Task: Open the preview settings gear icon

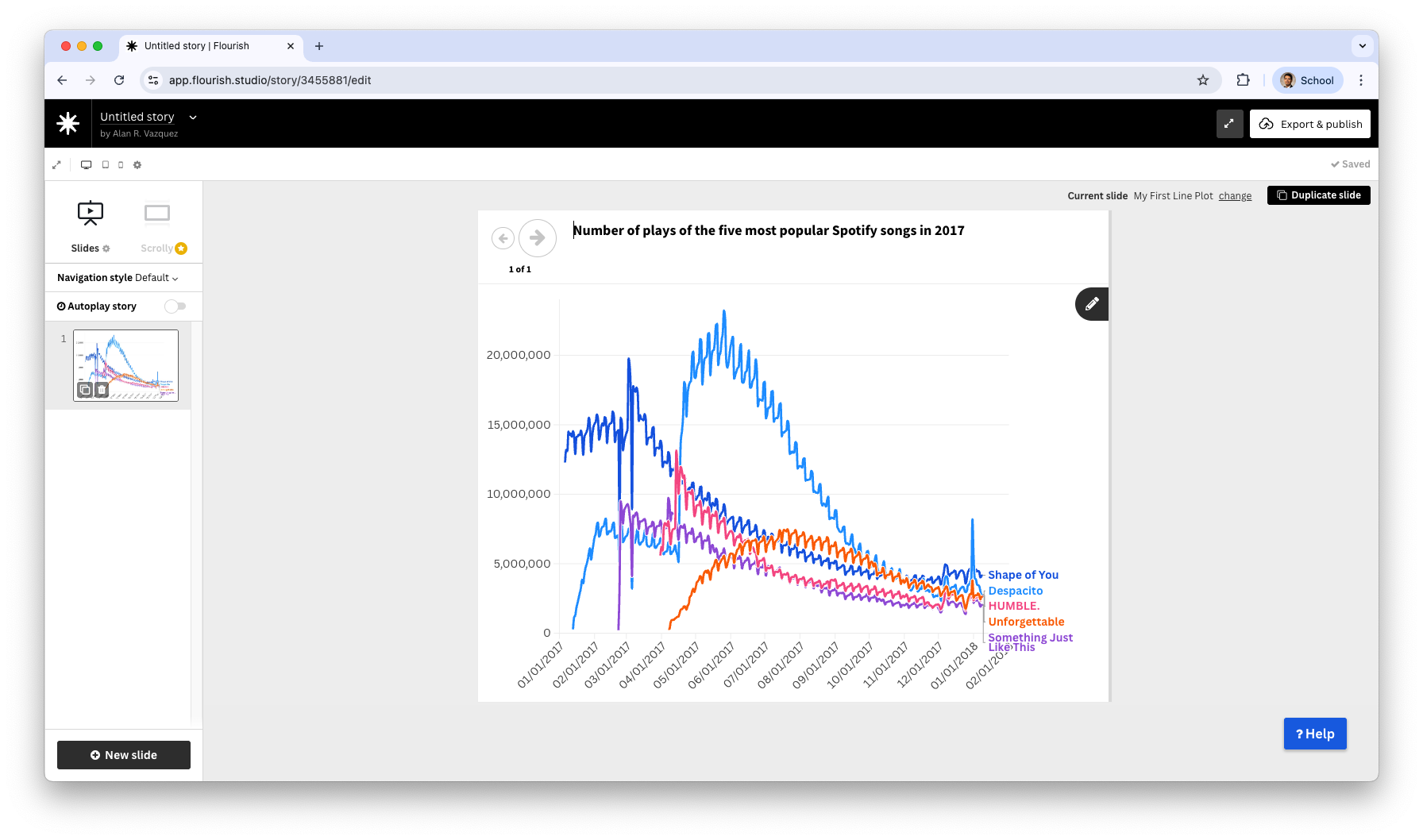Action: pos(137,165)
